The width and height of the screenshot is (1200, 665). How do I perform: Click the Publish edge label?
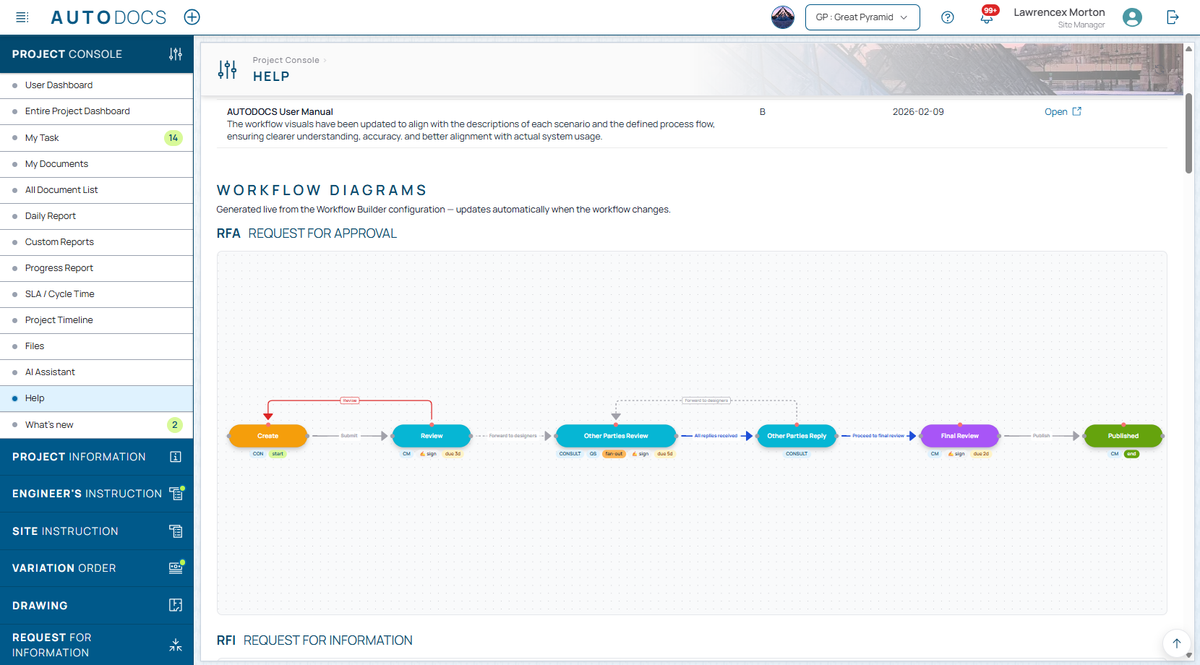[x=1042, y=436]
